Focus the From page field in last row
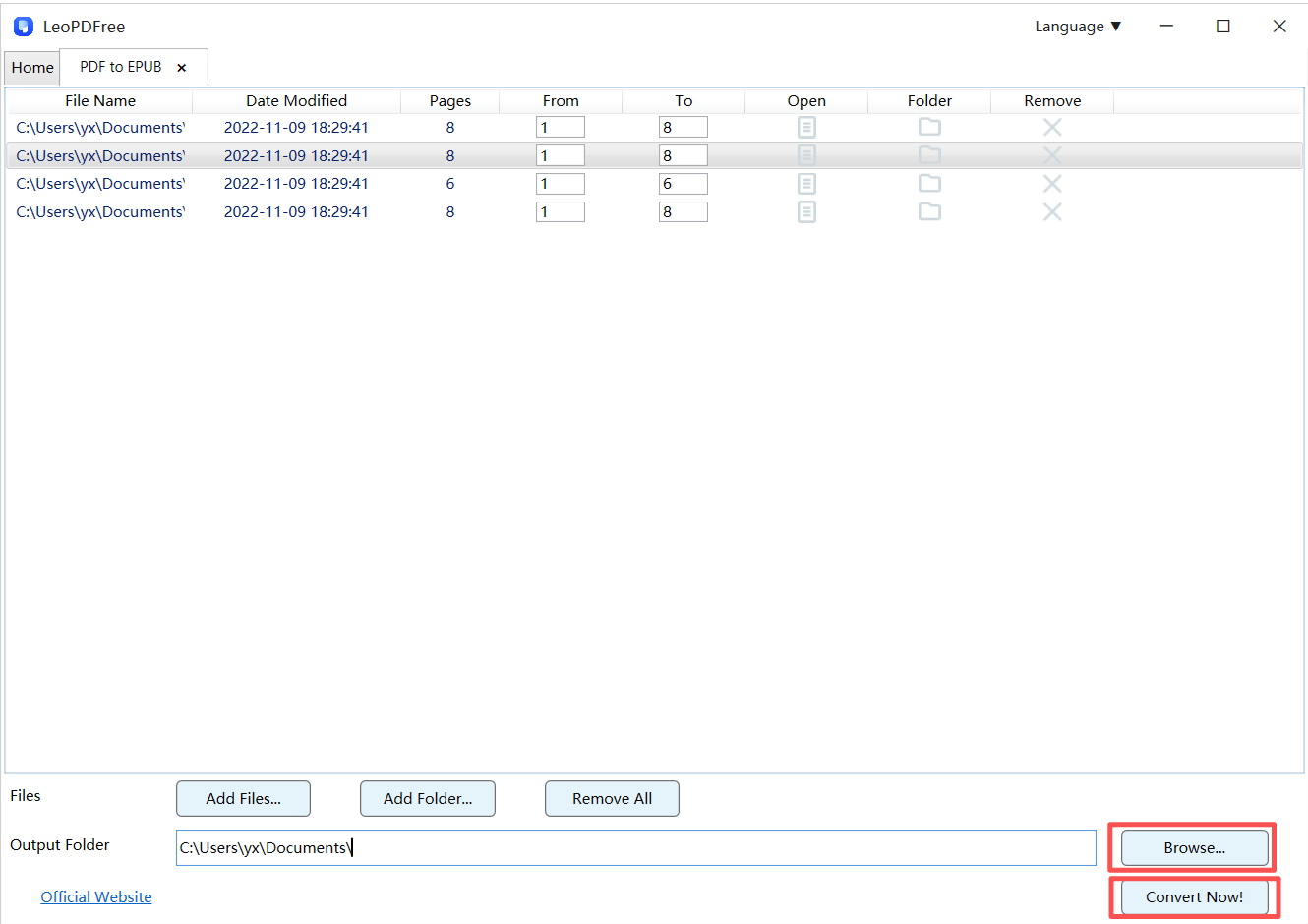This screenshot has width=1308, height=924. tap(561, 212)
